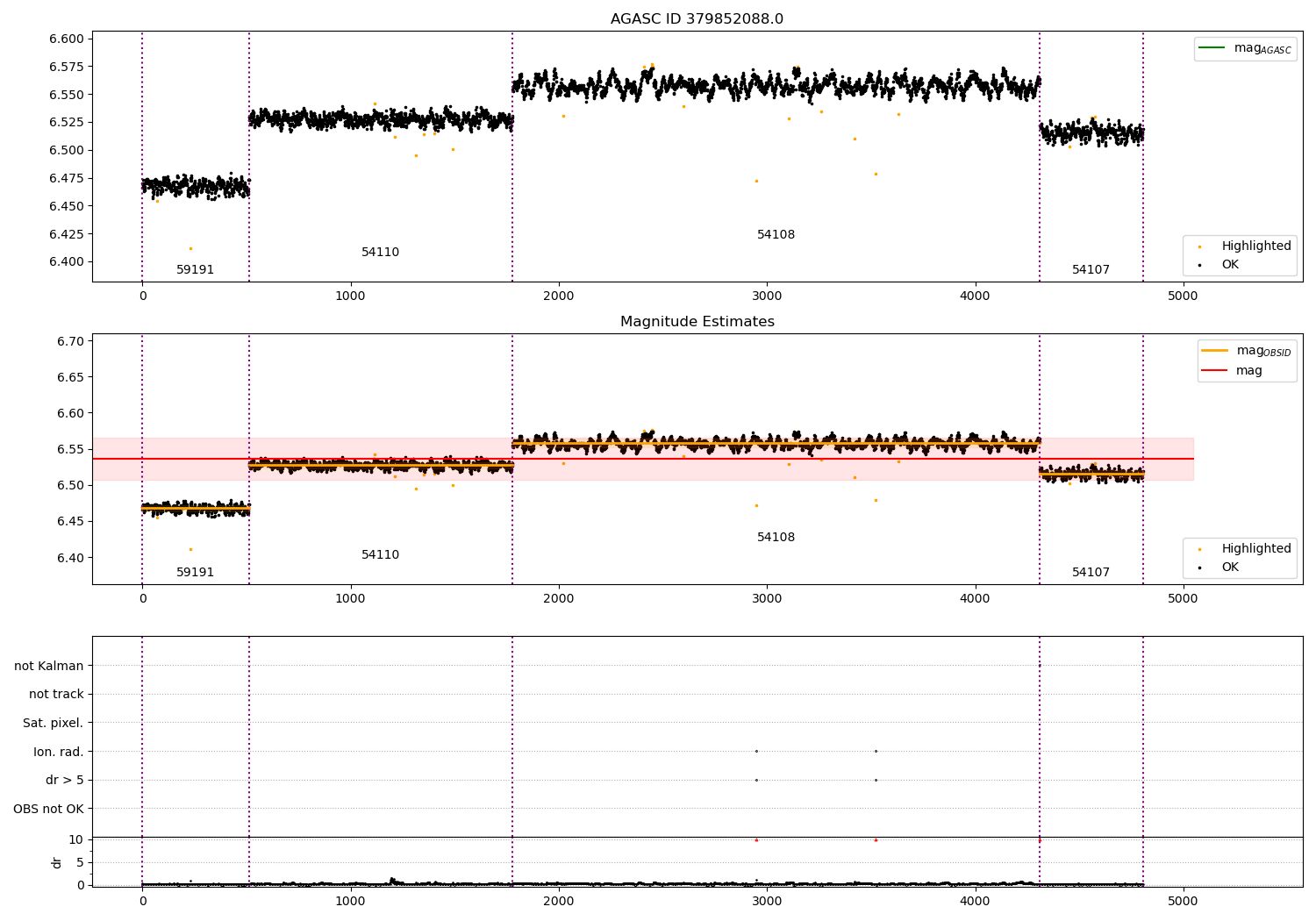Viewport: 1316px width, 921px height.
Task: Select the green mag AGASC legend entry
Action: pos(1245,48)
